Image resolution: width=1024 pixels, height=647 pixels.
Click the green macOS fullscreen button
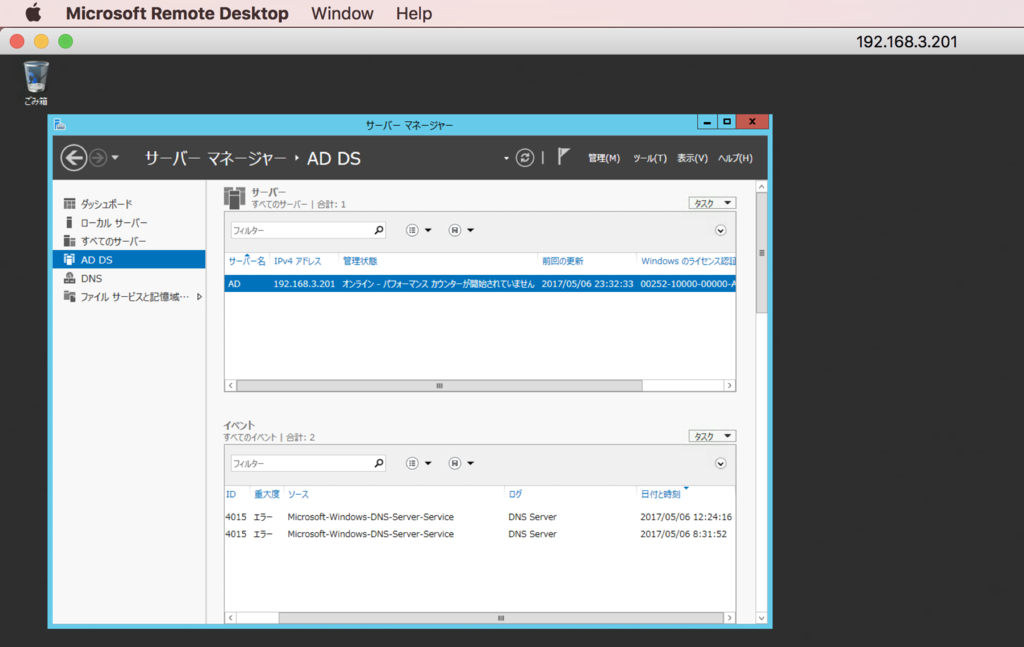point(65,42)
